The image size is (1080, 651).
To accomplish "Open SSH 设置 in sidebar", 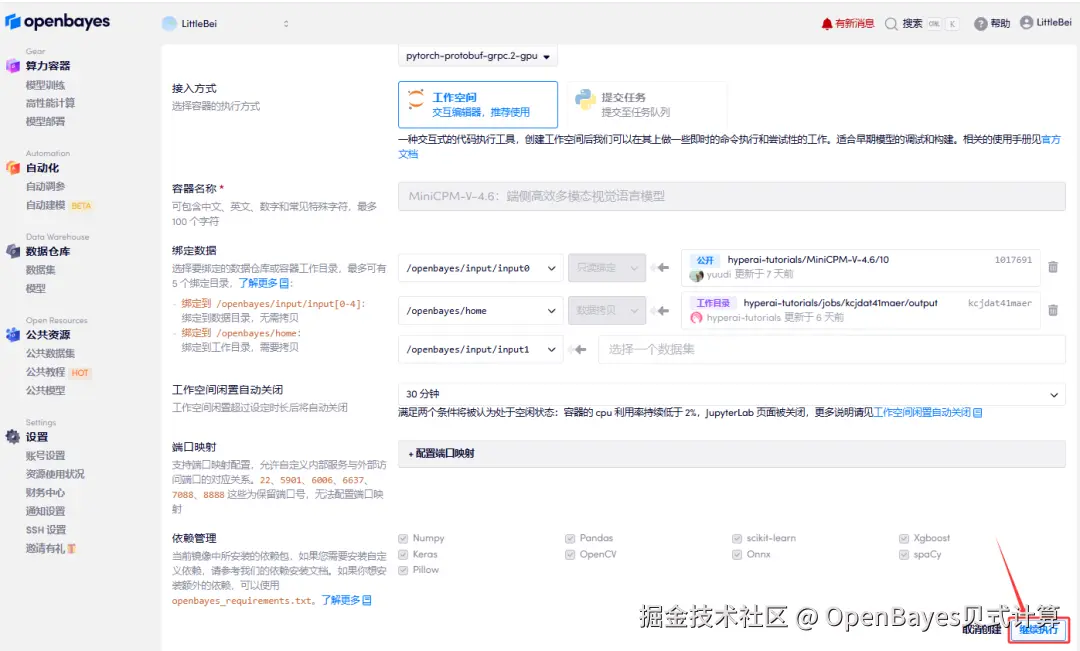I will [x=46, y=530].
